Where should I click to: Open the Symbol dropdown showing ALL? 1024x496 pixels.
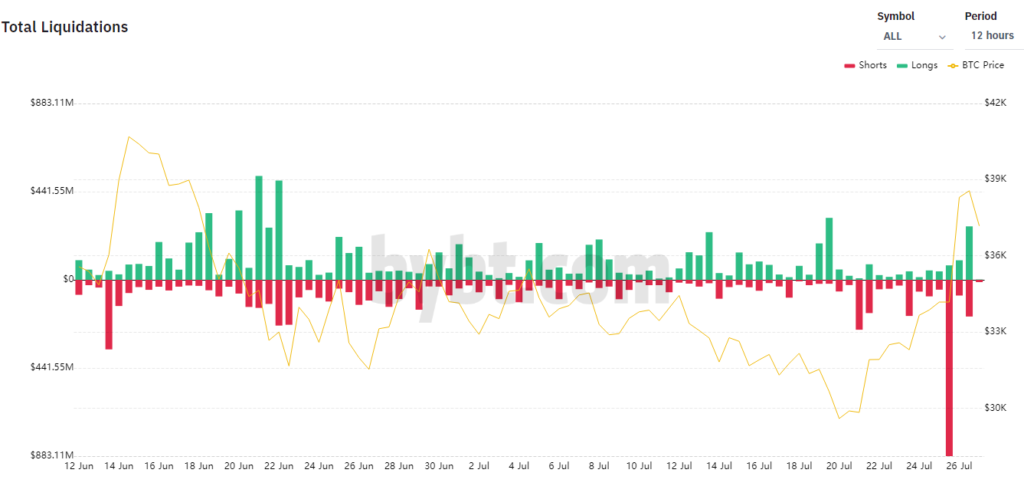(914, 36)
